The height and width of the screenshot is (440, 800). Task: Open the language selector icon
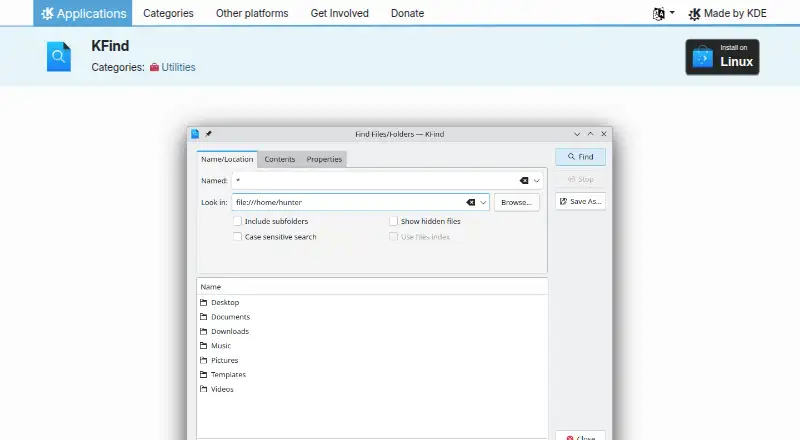[659, 14]
